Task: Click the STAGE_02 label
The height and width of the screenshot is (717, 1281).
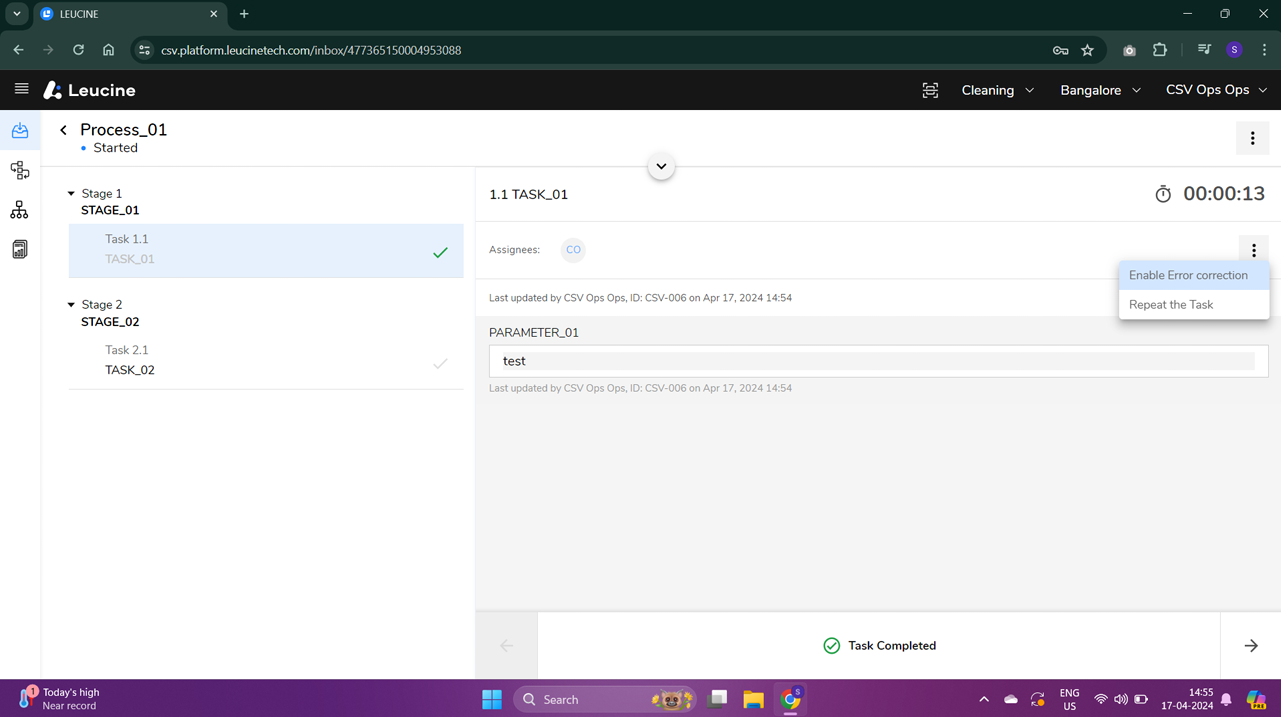Action: (110, 322)
